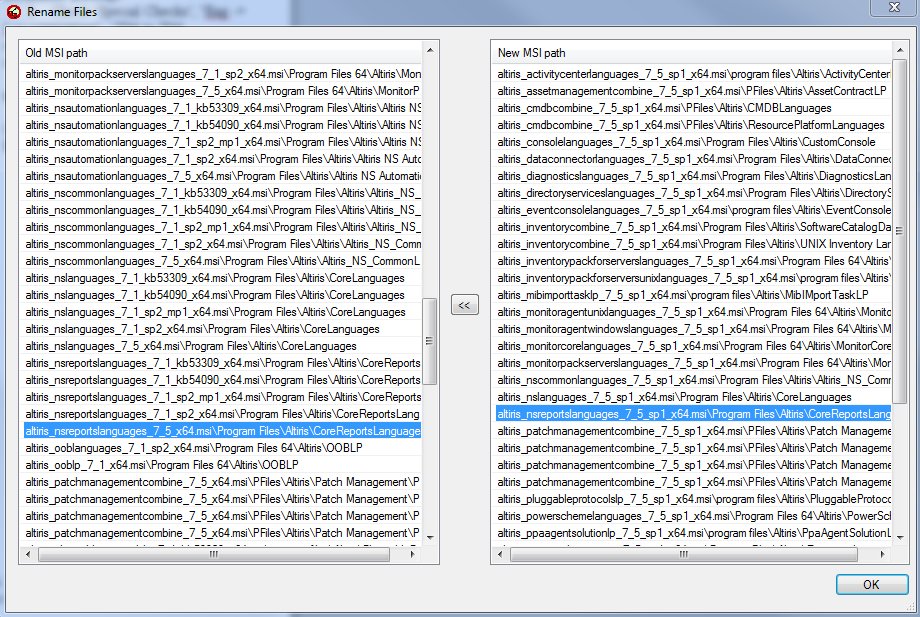Select old altiris_nslanguages_7_5_x64.msi row
Viewport: 920px width, 617px height.
[x=222, y=346]
